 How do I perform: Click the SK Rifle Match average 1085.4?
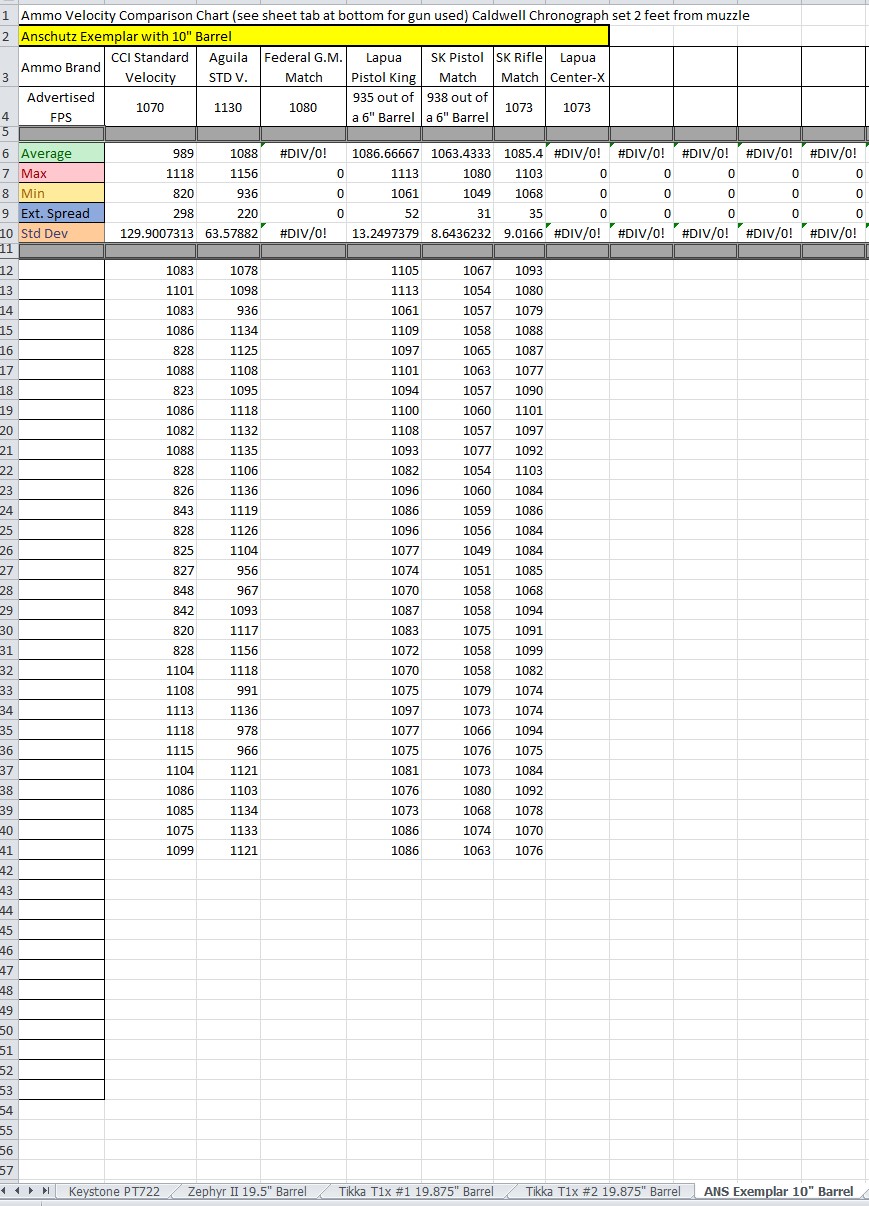click(x=520, y=153)
